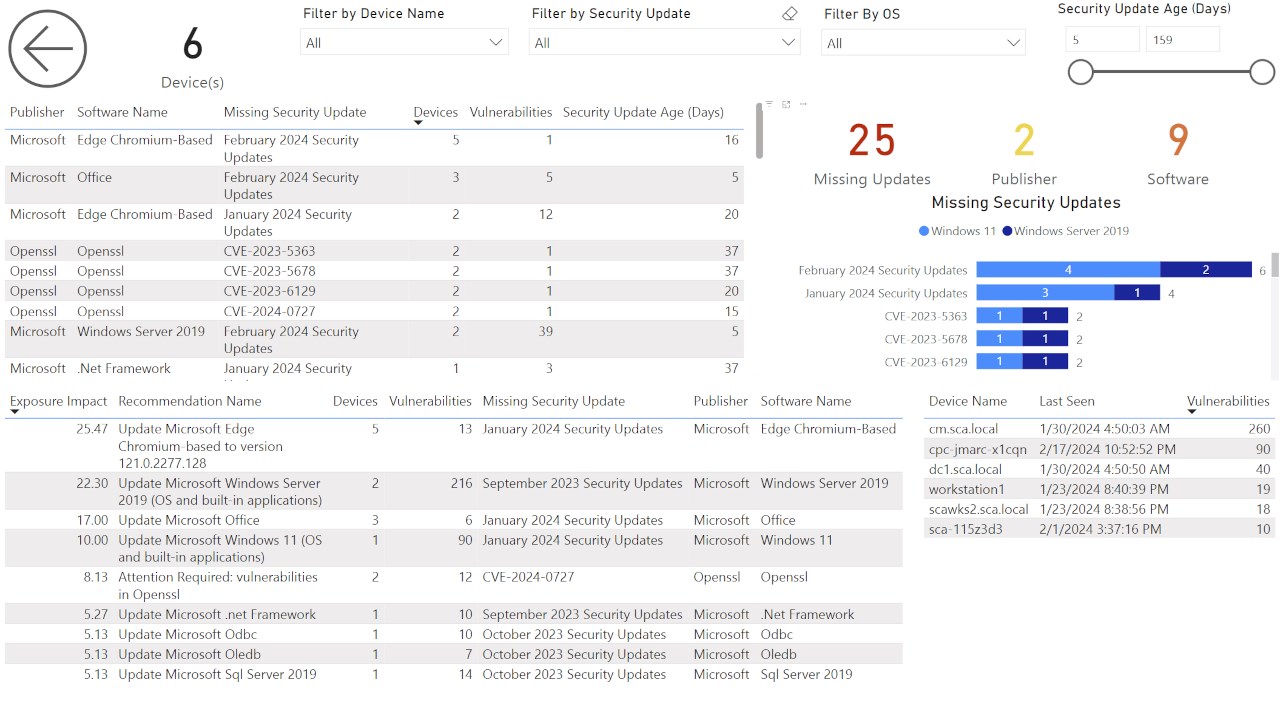Select device row scawks2.sca.local

pos(1099,509)
